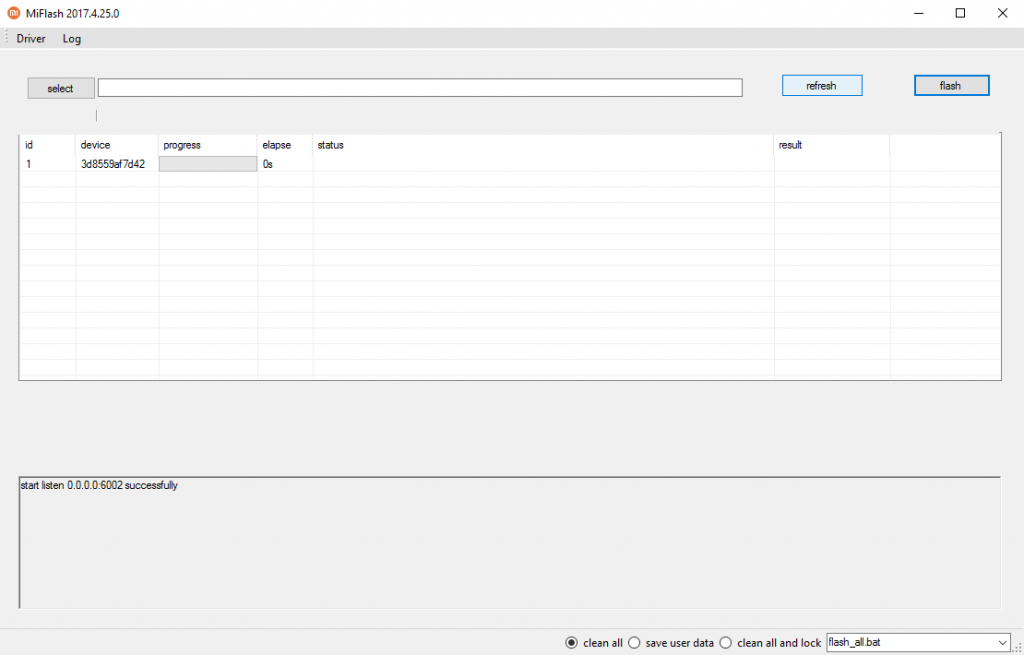Click the device column header
1024x655 pixels.
point(117,145)
